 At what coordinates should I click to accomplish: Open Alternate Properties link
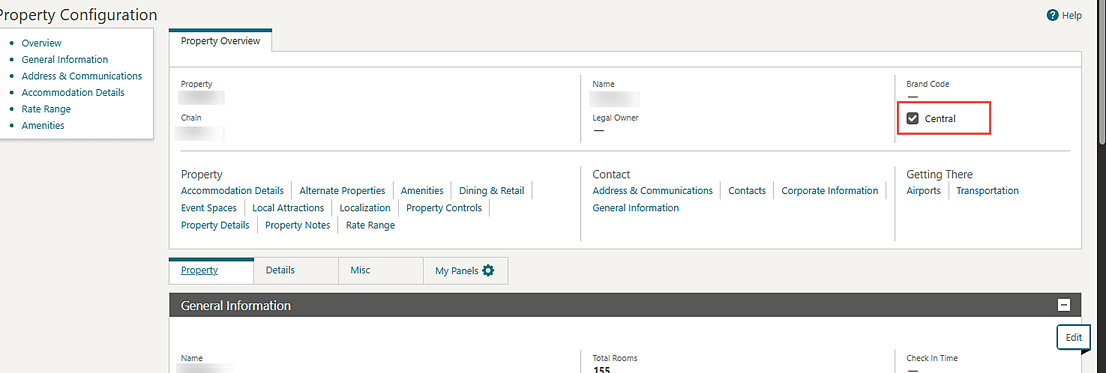[342, 190]
